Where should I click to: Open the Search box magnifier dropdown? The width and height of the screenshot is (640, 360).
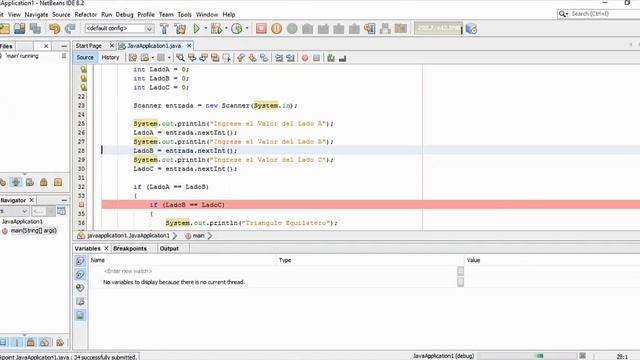pyautogui.click(x=563, y=14)
